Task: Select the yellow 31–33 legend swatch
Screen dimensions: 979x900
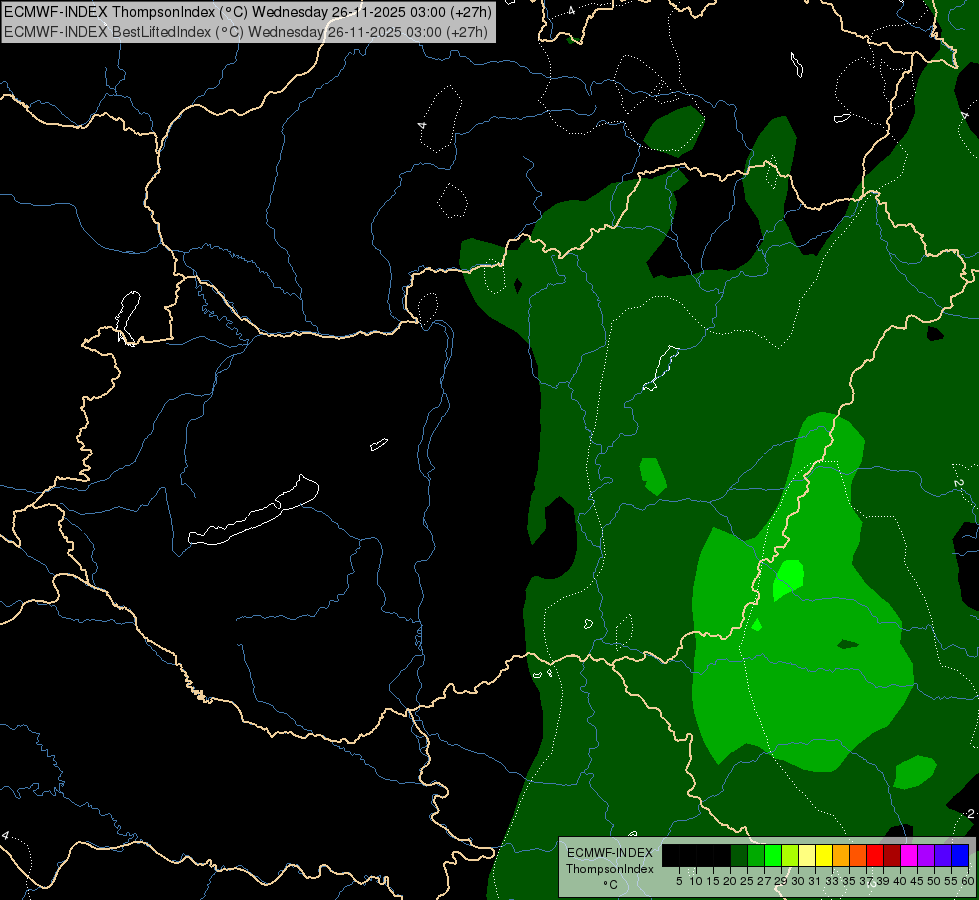Action: coord(824,856)
